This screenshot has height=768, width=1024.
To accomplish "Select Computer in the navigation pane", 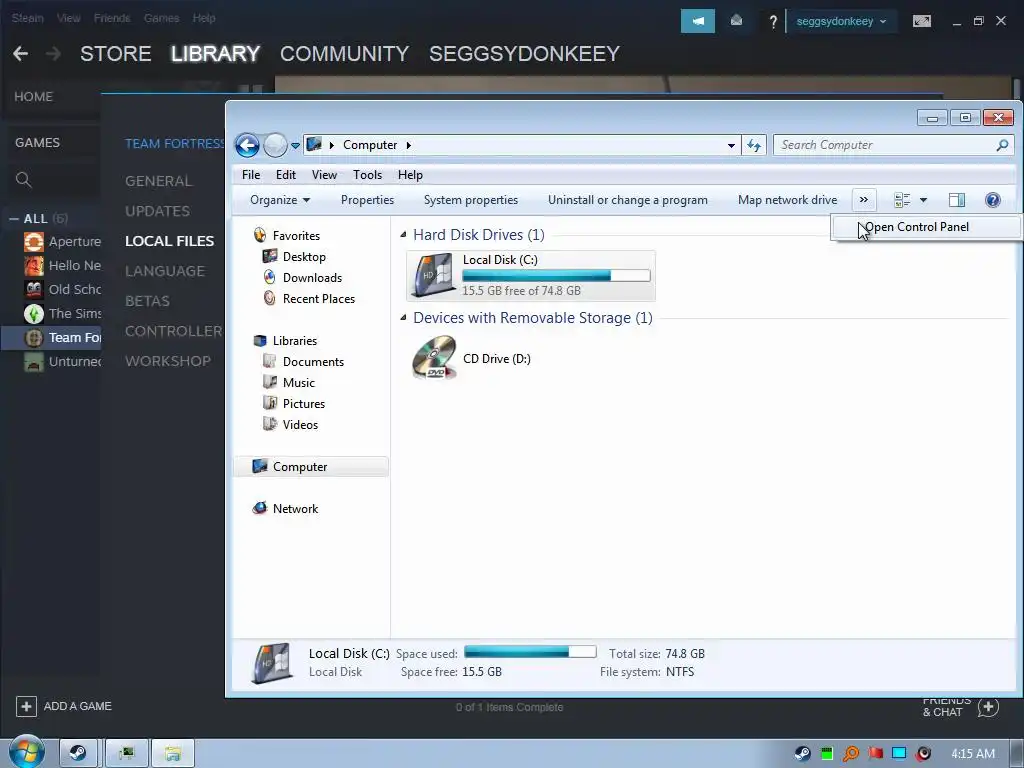I will [311, 467].
